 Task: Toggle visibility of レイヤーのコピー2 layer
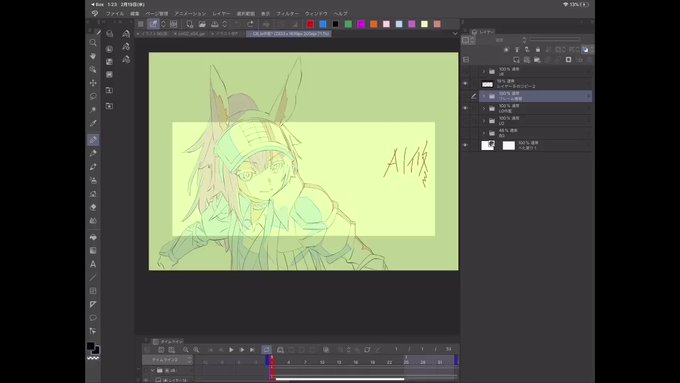(x=465, y=84)
